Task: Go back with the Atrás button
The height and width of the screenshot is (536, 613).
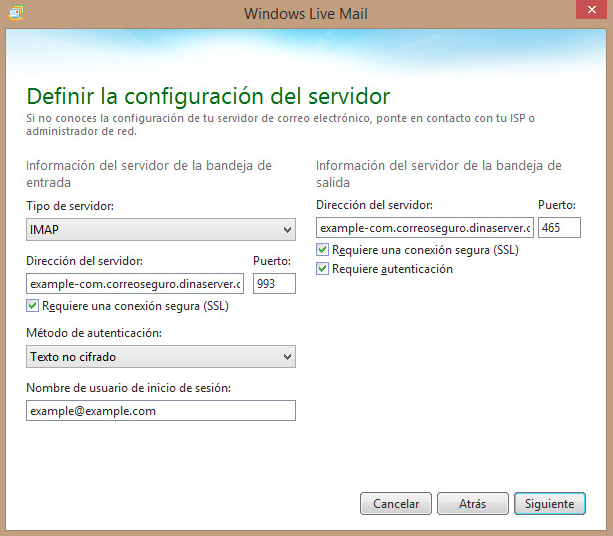Action: [473, 504]
